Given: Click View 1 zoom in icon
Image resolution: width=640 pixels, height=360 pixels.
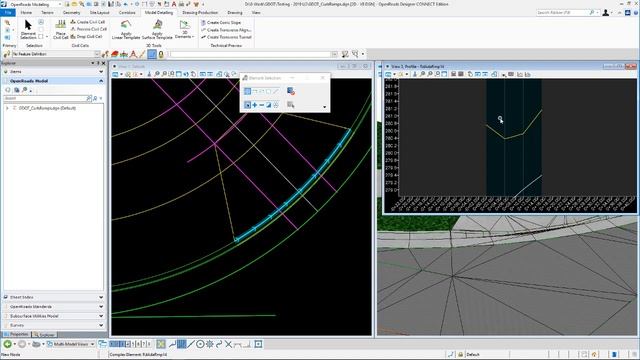Looking at the screenshot, I should (x=157, y=74).
